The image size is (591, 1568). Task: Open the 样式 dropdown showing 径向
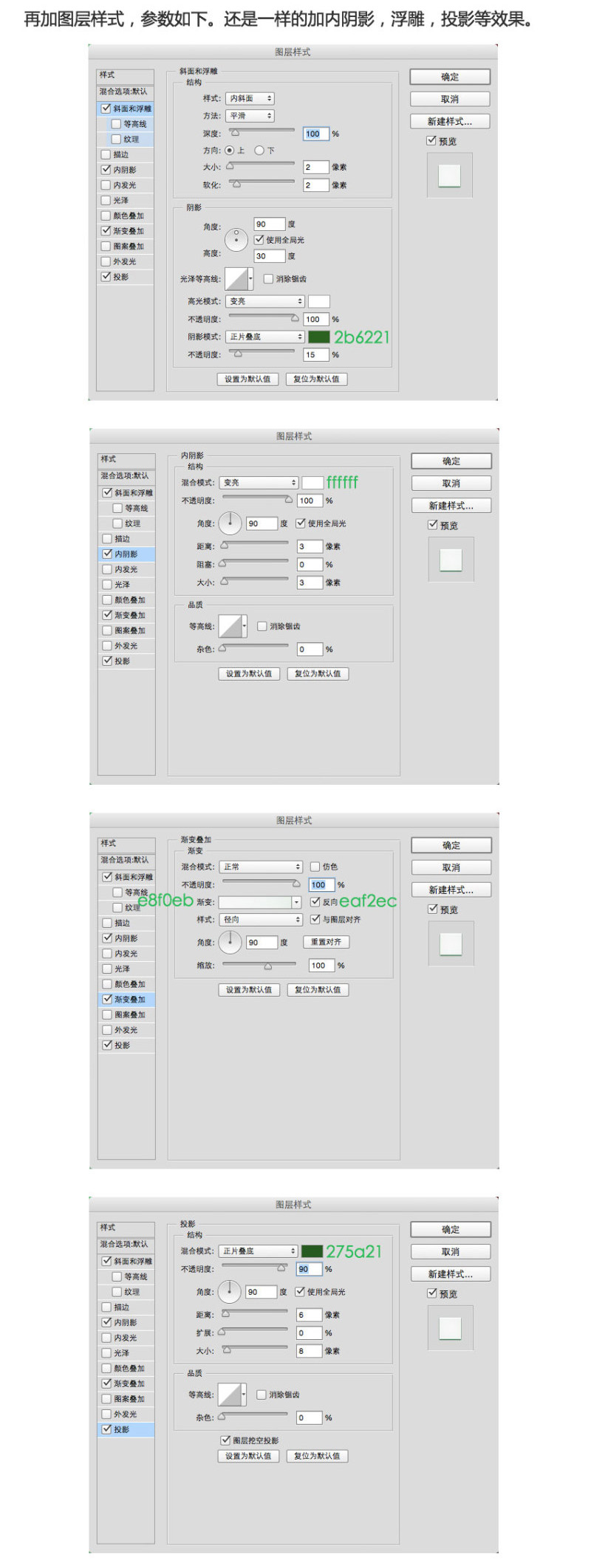[261, 919]
